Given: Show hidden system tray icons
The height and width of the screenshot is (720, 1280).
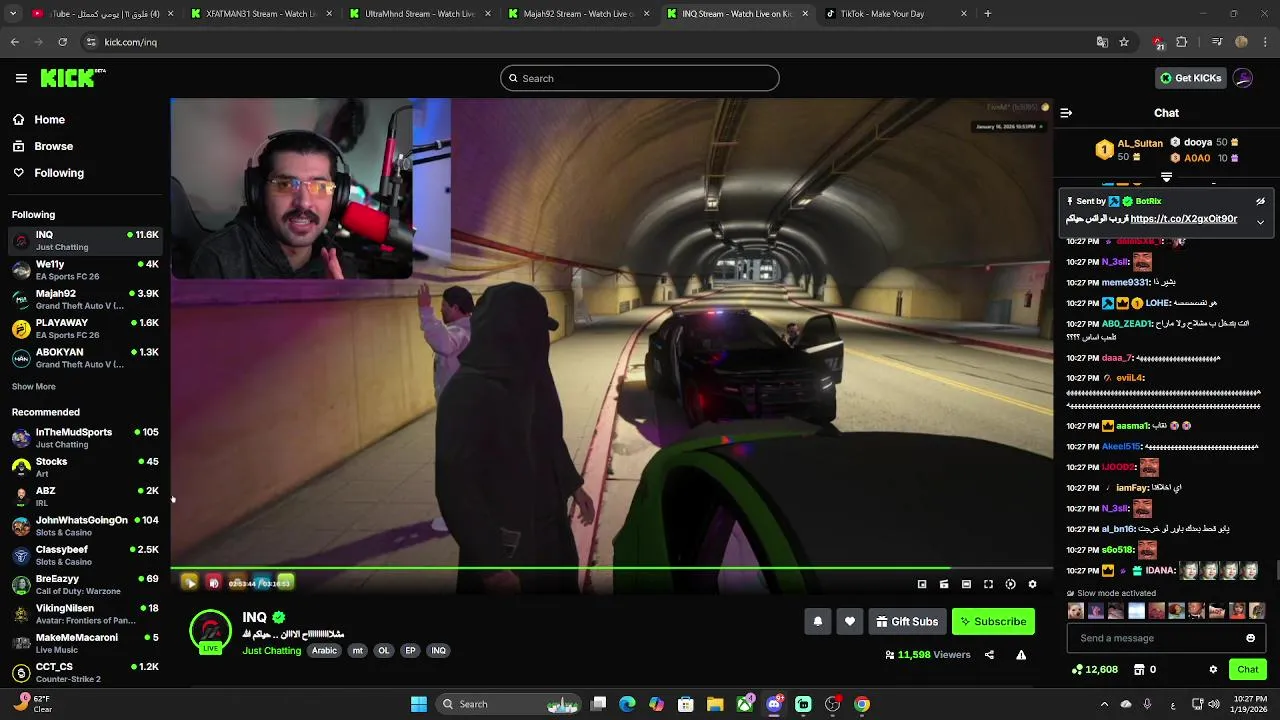Looking at the screenshot, I should pyautogui.click(x=1104, y=704).
